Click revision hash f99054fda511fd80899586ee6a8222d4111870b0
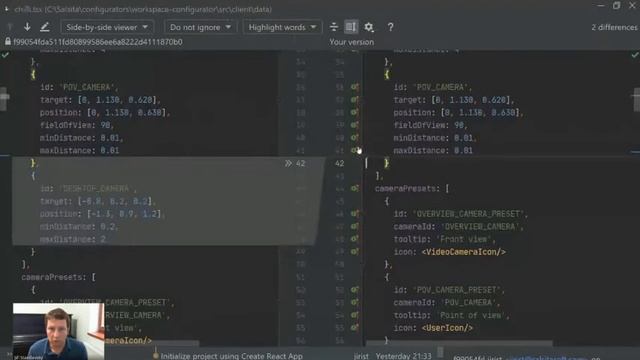The image size is (640, 360). click(x=98, y=42)
